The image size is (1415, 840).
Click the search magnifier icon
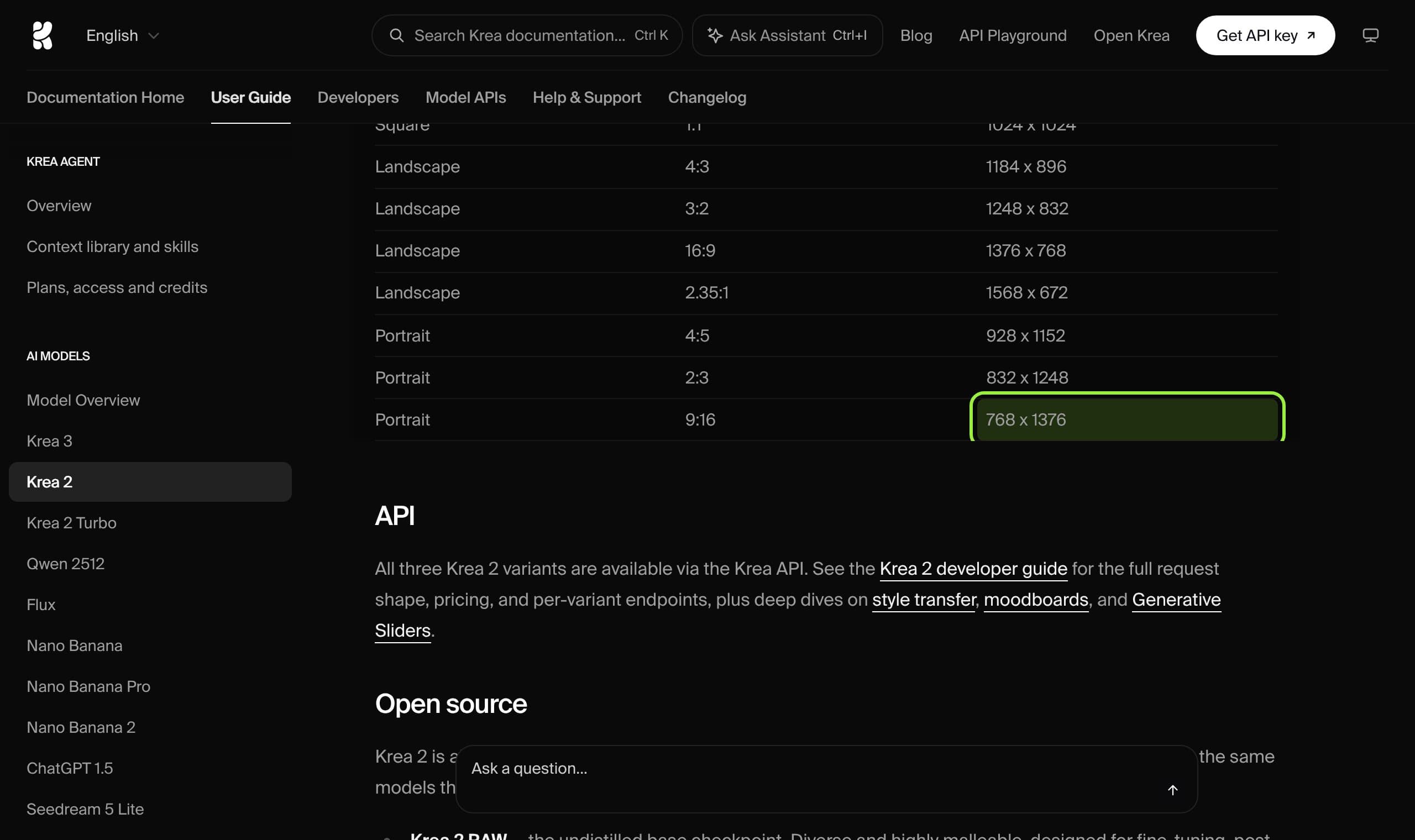[397, 36]
